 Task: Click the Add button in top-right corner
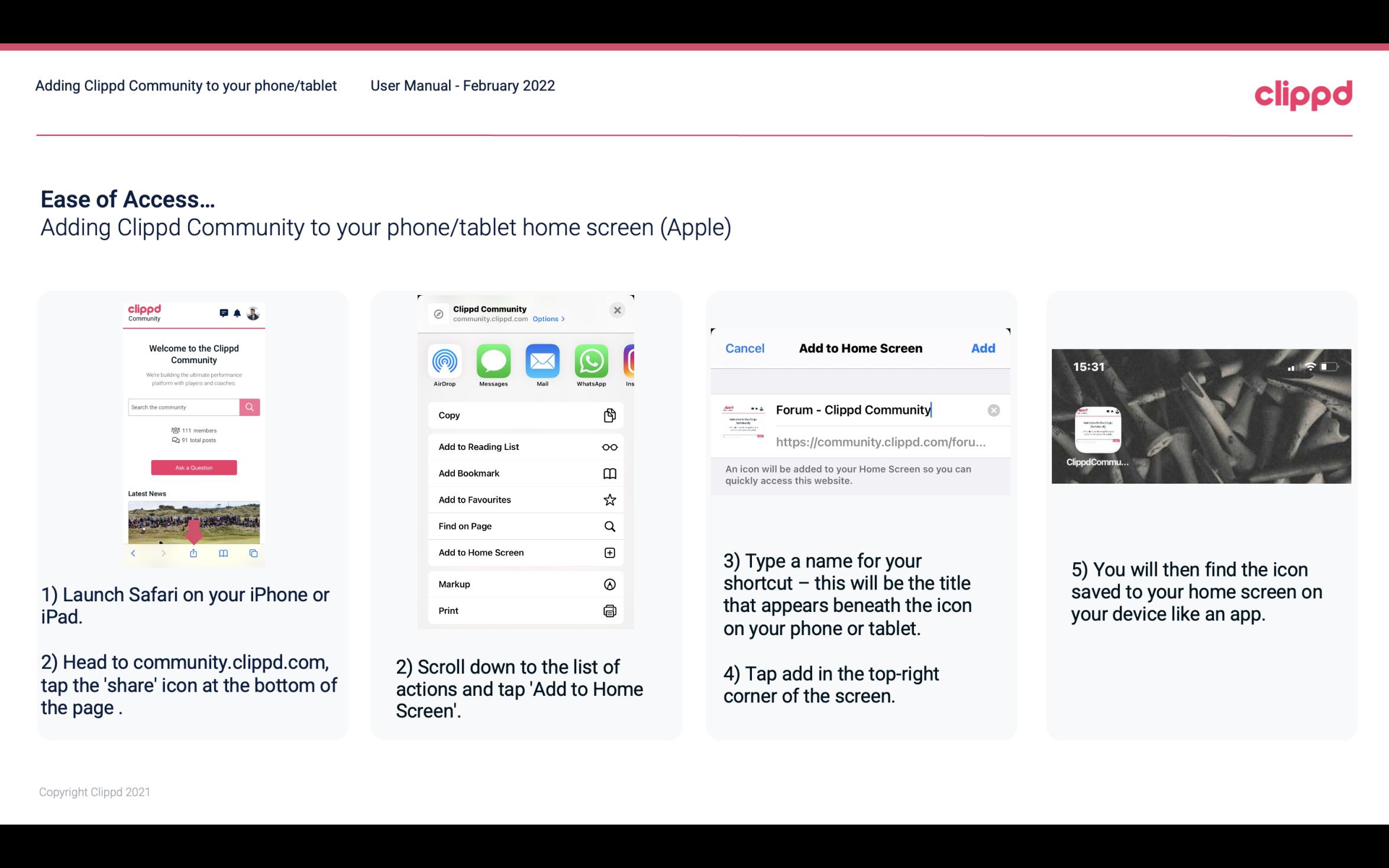pyautogui.click(x=983, y=348)
